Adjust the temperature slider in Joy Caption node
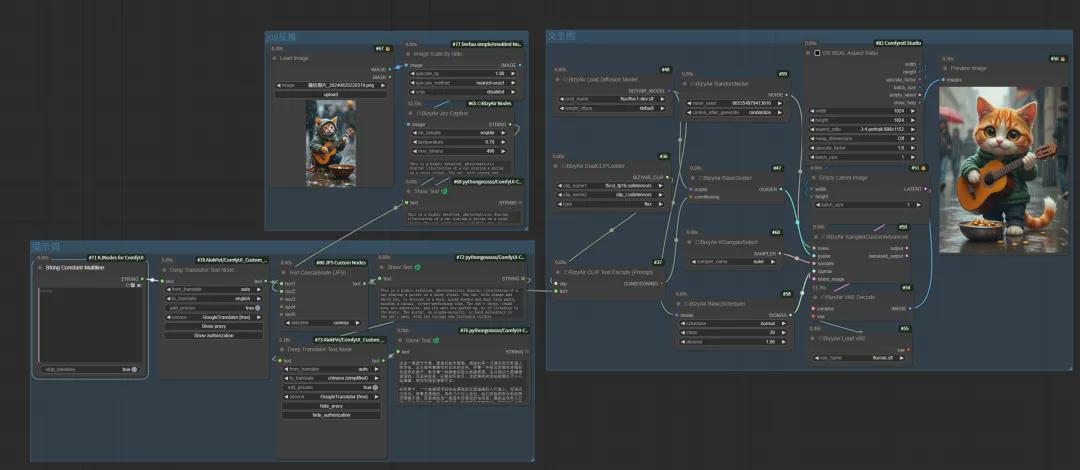Screen dimensions: 1080x470 point(461,142)
